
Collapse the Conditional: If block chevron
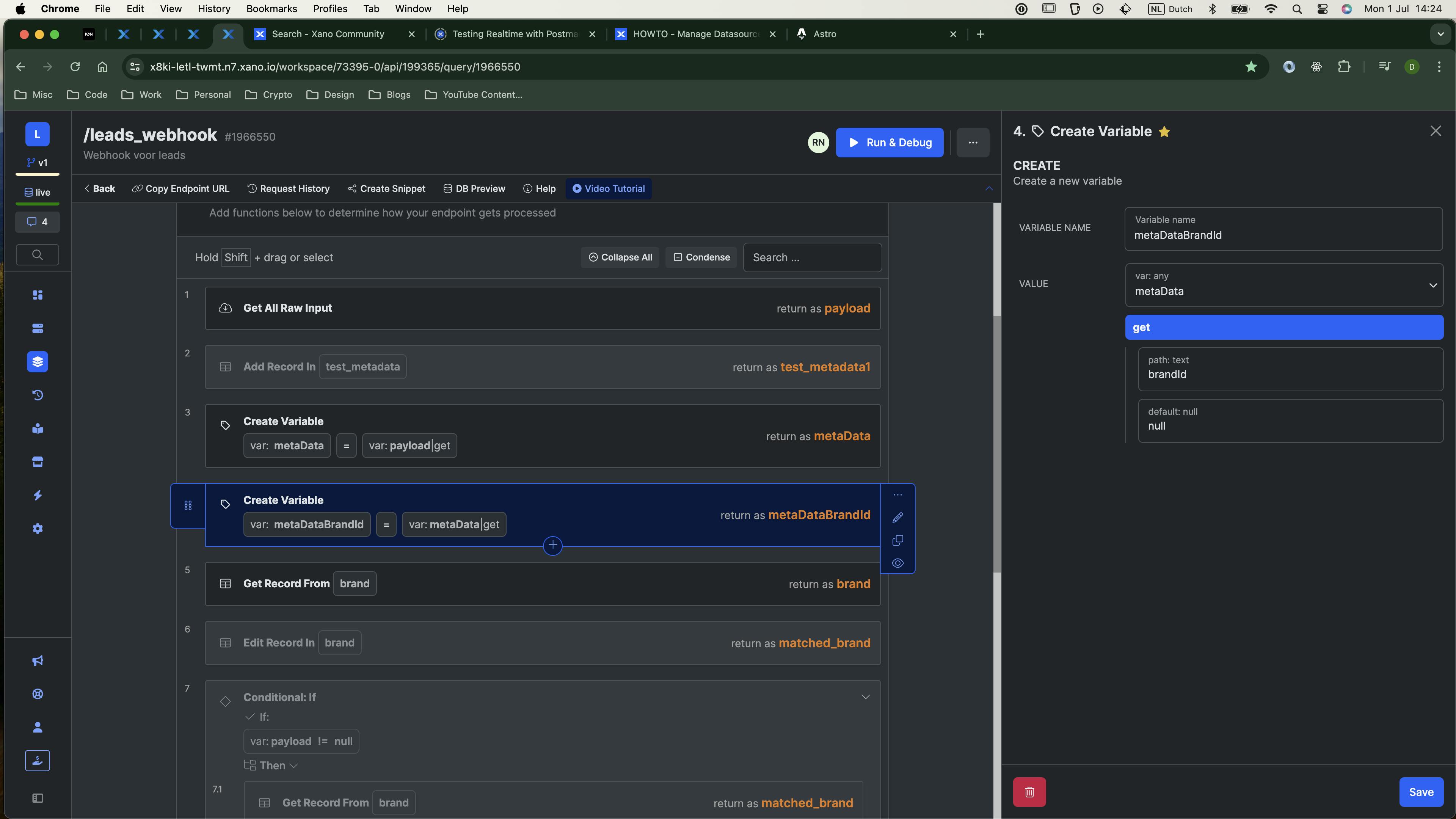point(865,697)
